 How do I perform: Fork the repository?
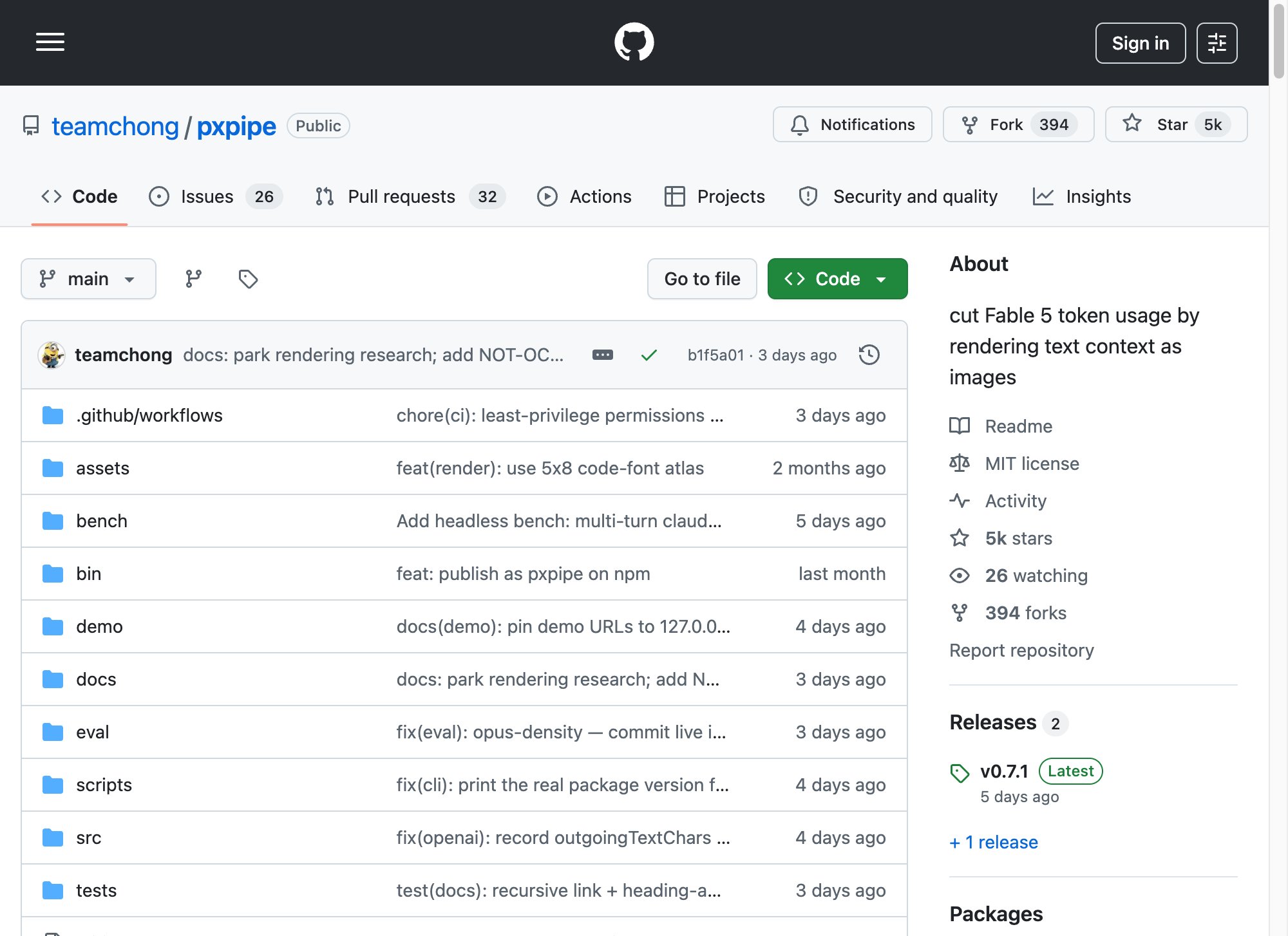(1019, 124)
